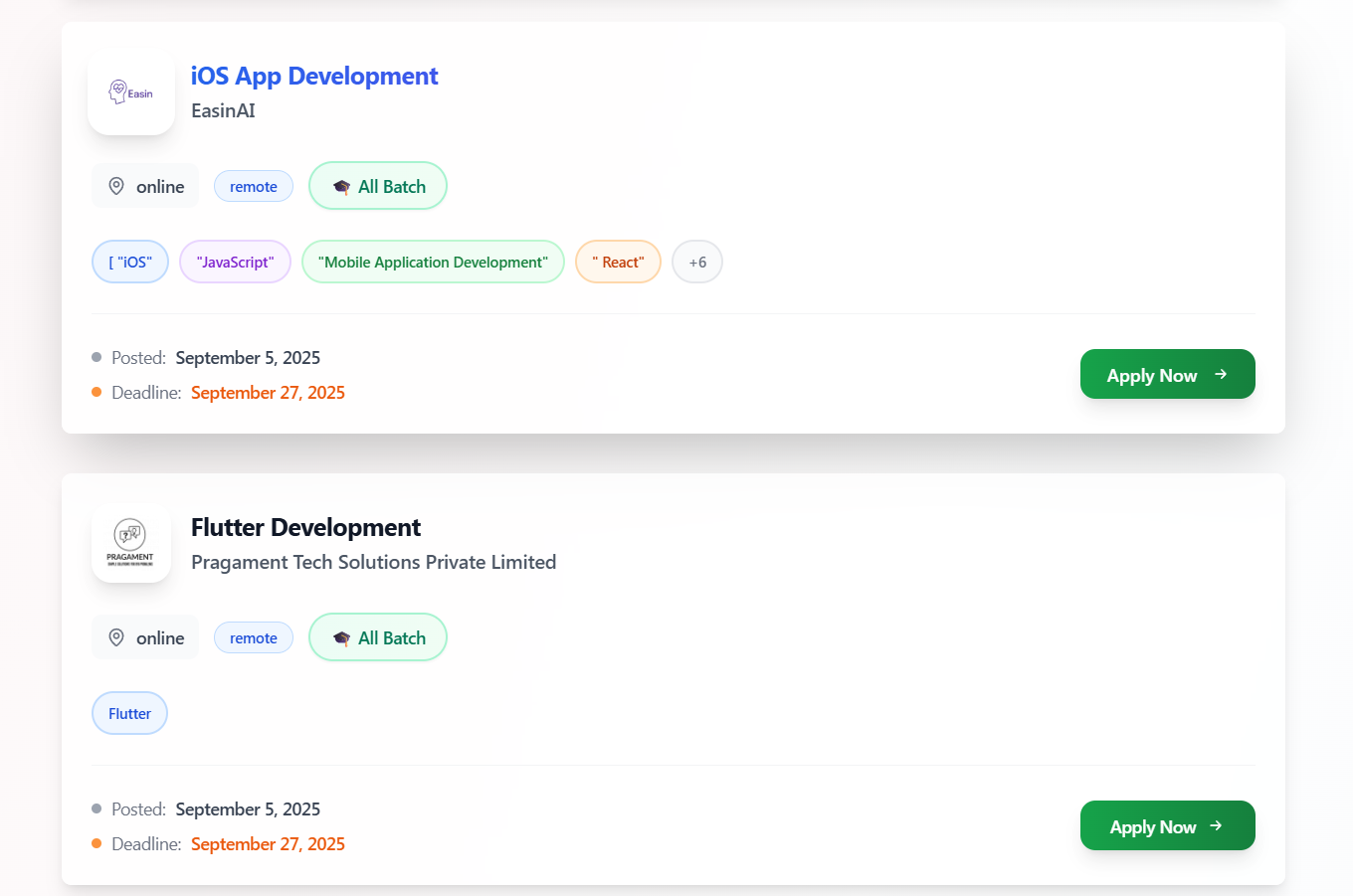Click the arrow icon inside first Apply Now button

(1221, 374)
